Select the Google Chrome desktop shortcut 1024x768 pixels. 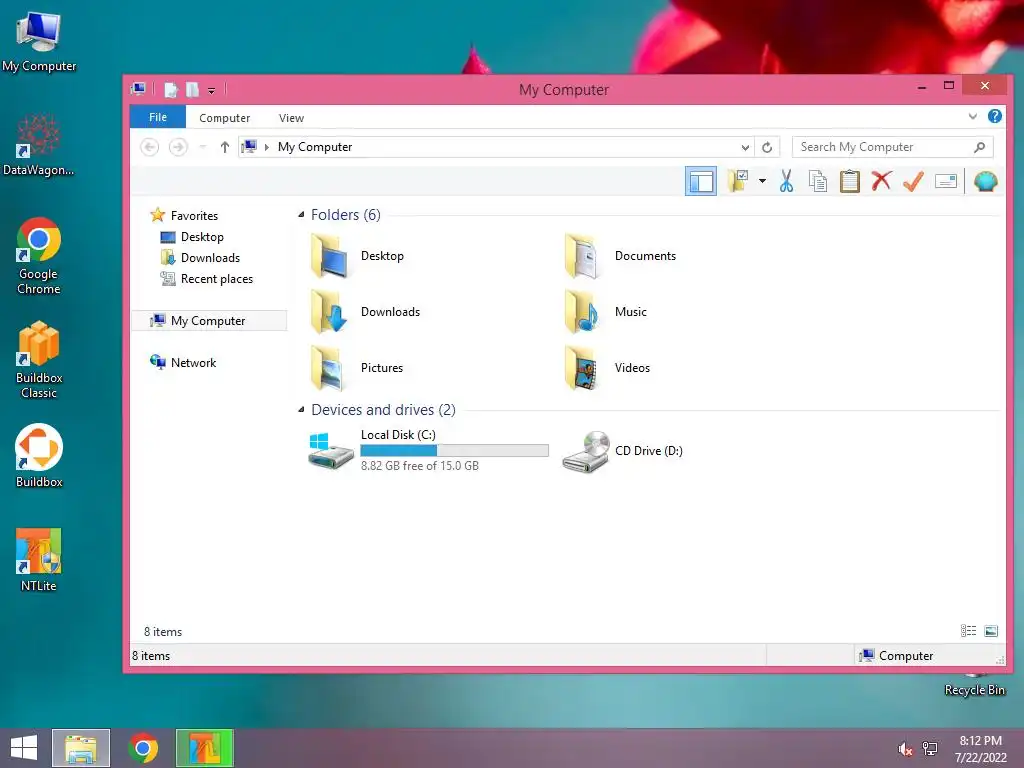(x=39, y=256)
